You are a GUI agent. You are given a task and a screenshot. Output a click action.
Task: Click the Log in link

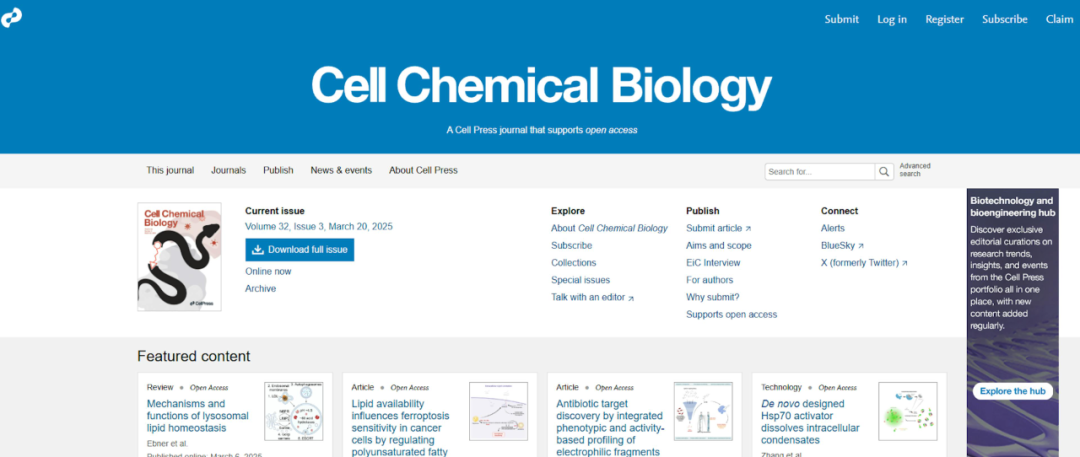[892, 19]
